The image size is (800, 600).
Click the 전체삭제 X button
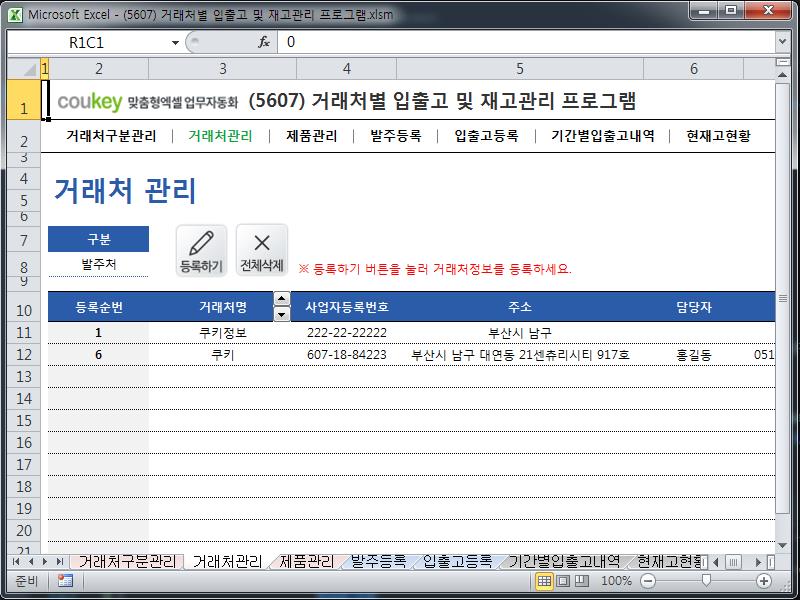coord(262,251)
